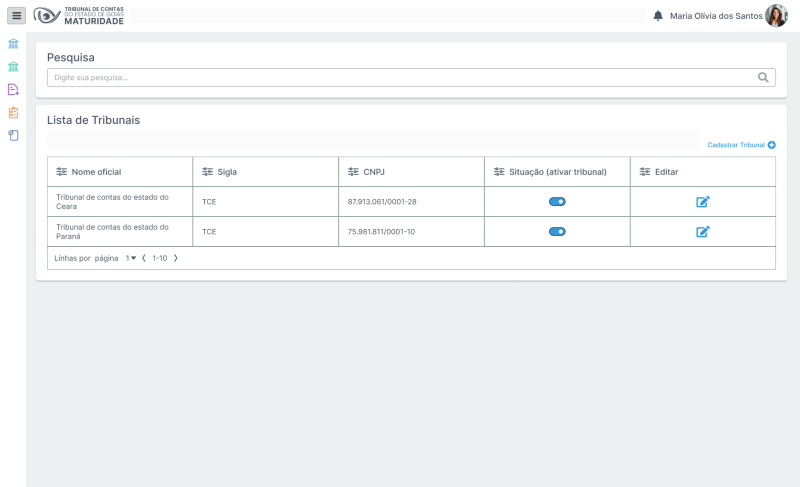Open the rows per page dropdown
Screen dimensions: 800x487
[131, 258]
